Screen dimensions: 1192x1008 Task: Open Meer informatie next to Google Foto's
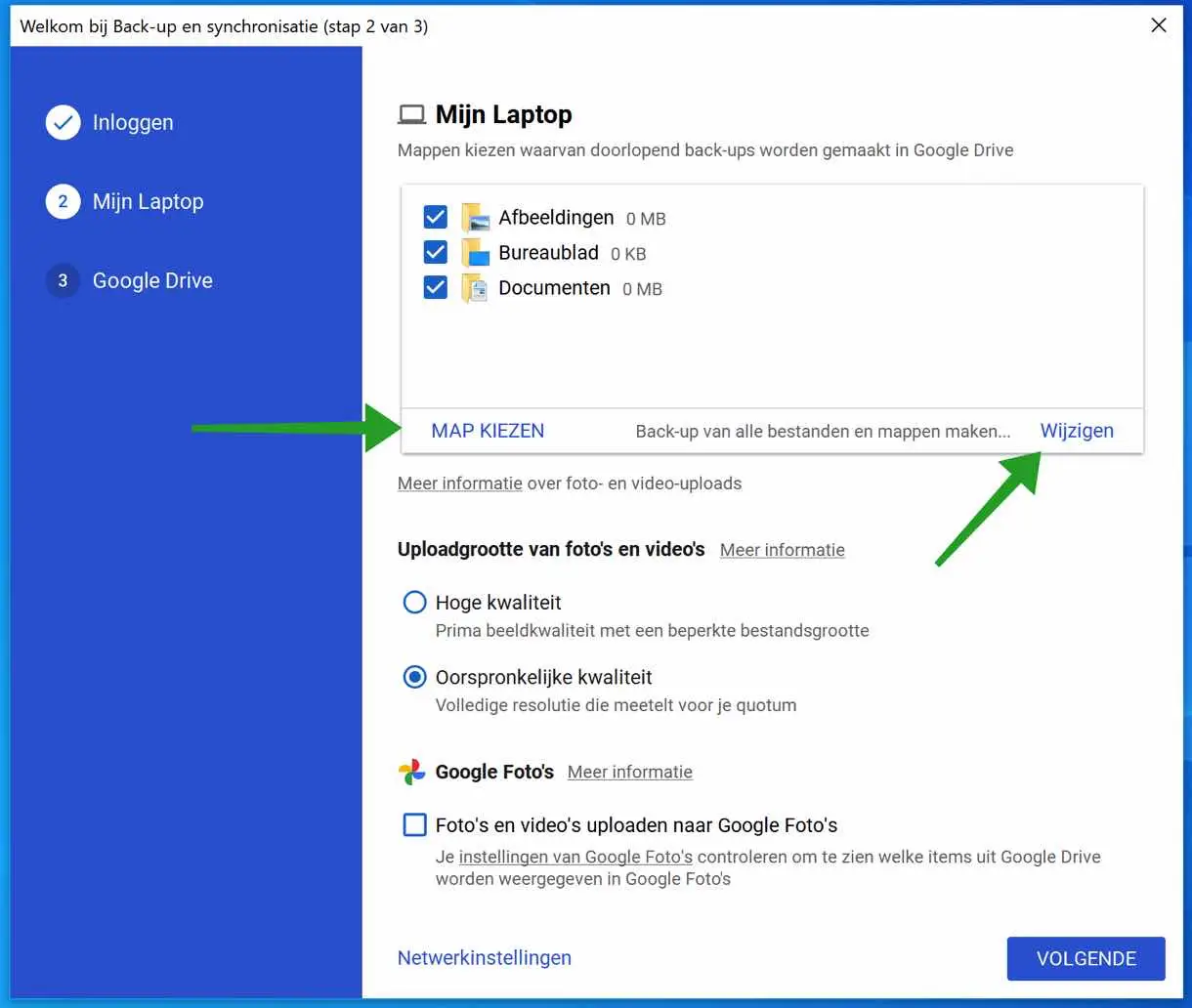tap(630, 772)
